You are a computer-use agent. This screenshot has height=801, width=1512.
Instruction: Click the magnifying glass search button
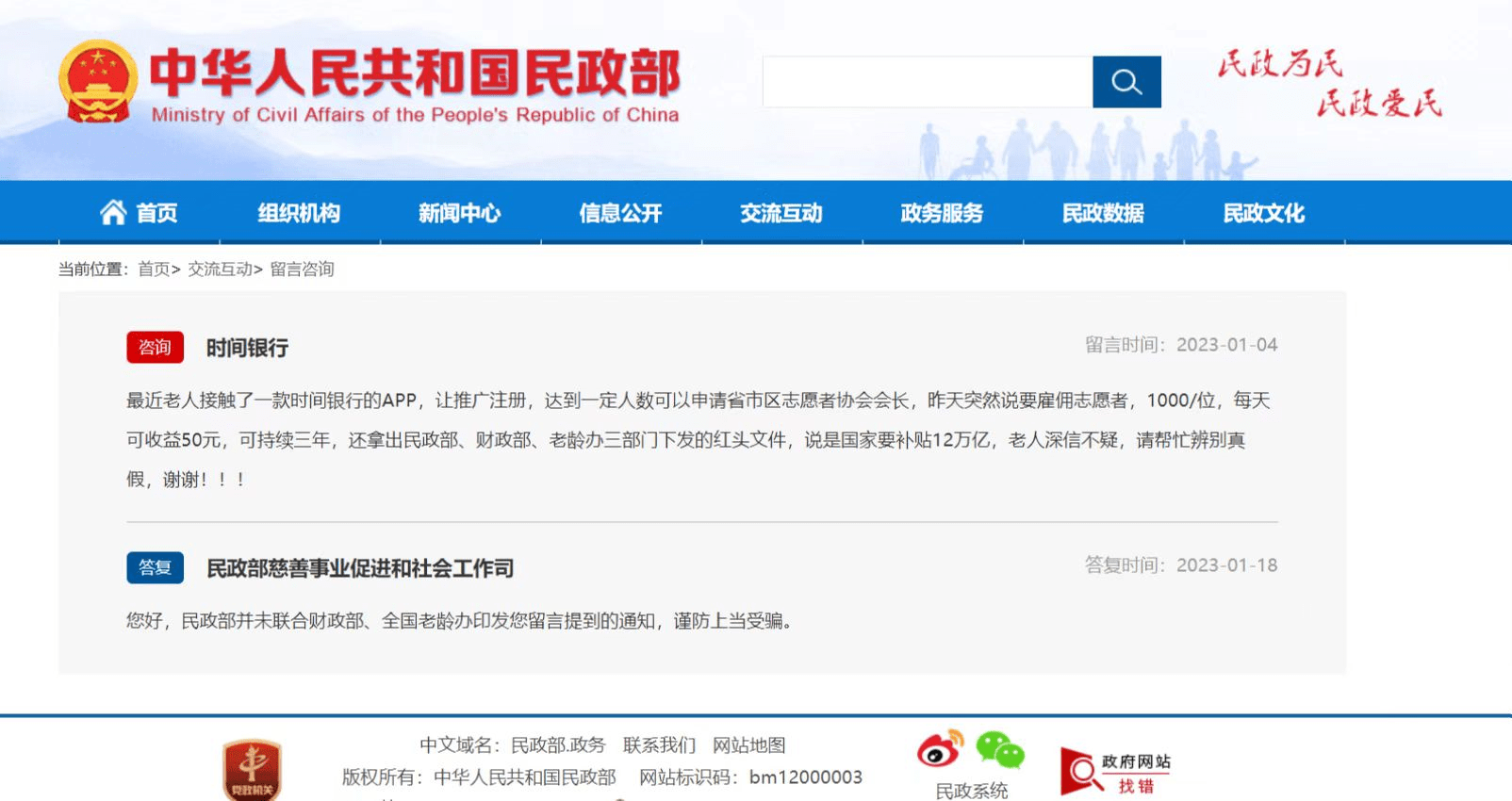click(x=1126, y=82)
